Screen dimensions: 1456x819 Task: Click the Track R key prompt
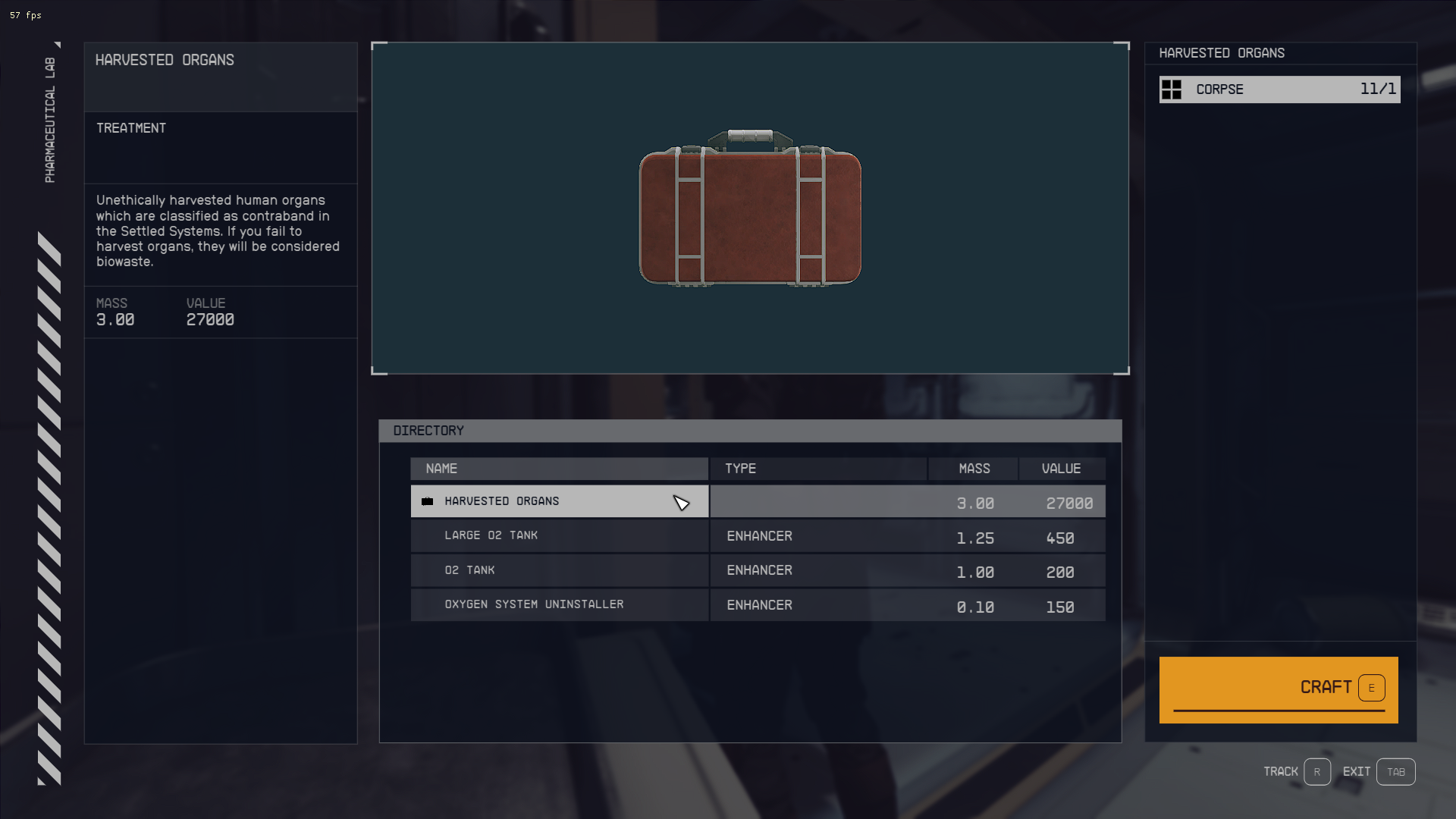(1297, 771)
